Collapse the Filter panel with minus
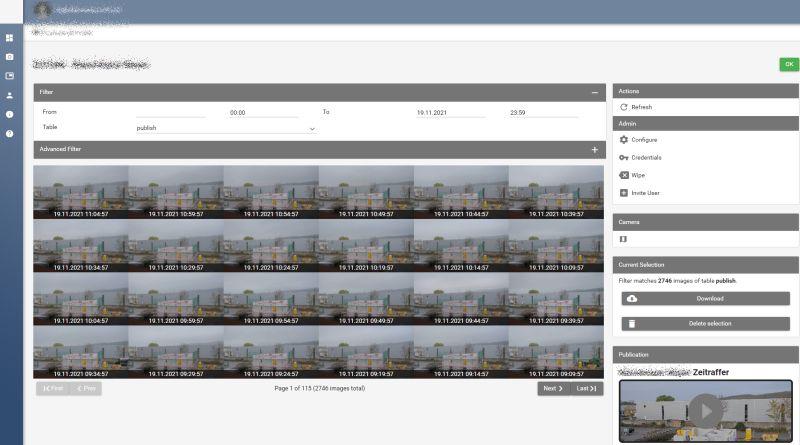The height and width of the screenshot is (445, 800). click(595, 92)
